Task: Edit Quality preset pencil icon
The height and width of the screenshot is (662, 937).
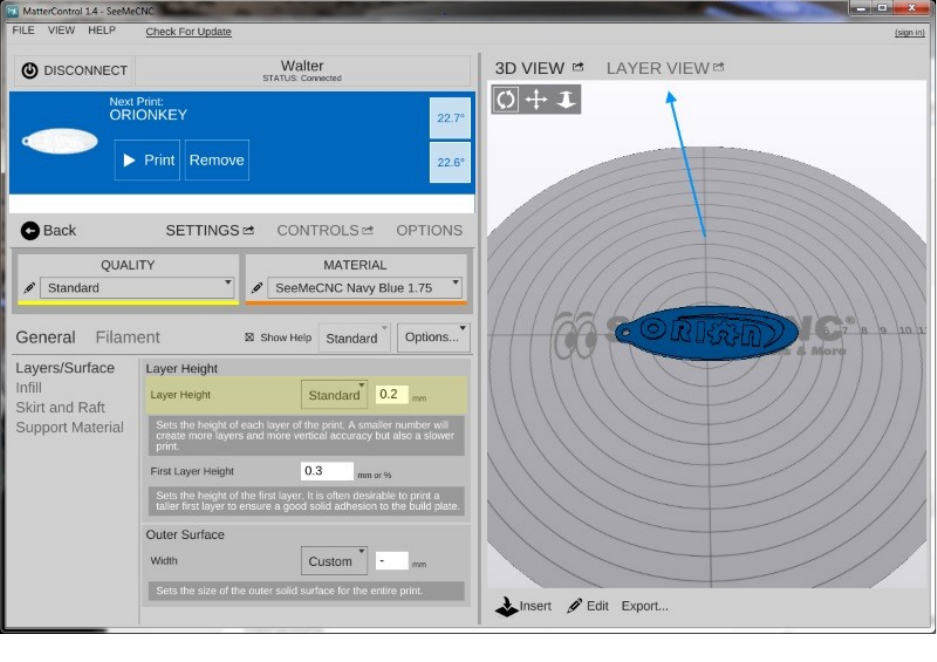Action: 29,288
